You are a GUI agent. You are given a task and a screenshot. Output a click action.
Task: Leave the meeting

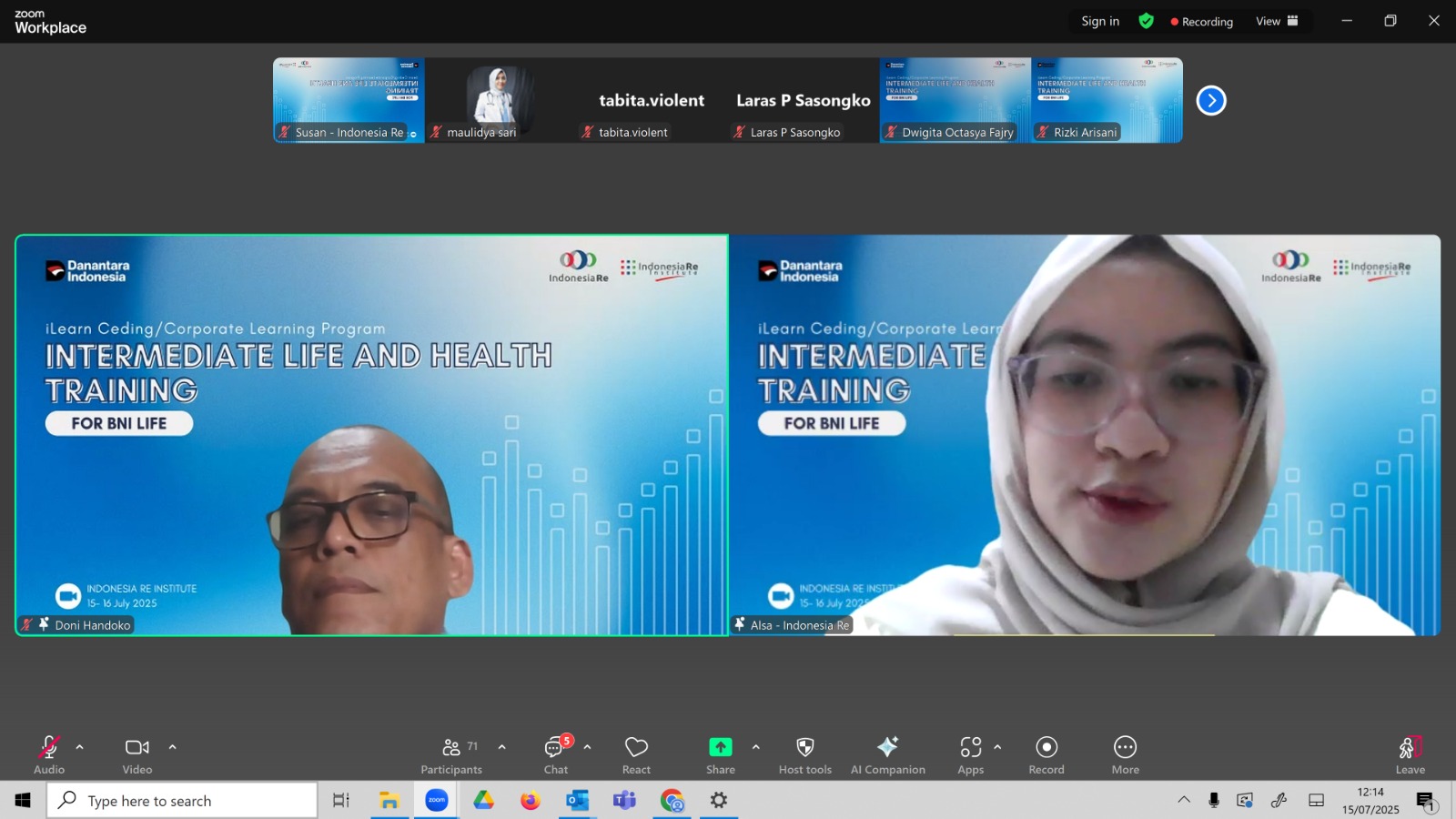click(x=1410, y=755)
